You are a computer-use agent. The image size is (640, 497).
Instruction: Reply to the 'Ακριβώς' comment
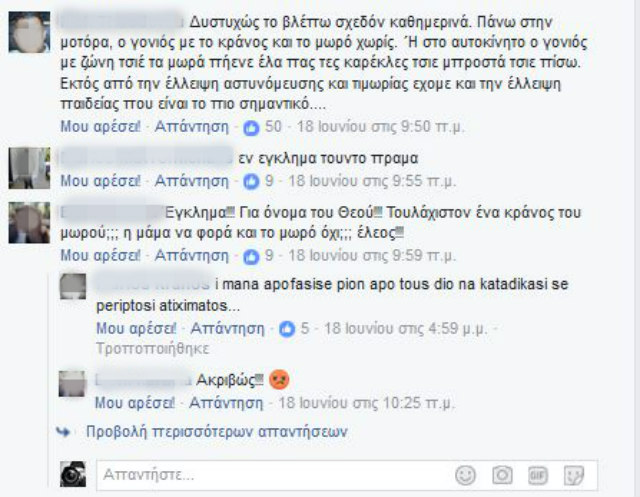tap(227, 403)
